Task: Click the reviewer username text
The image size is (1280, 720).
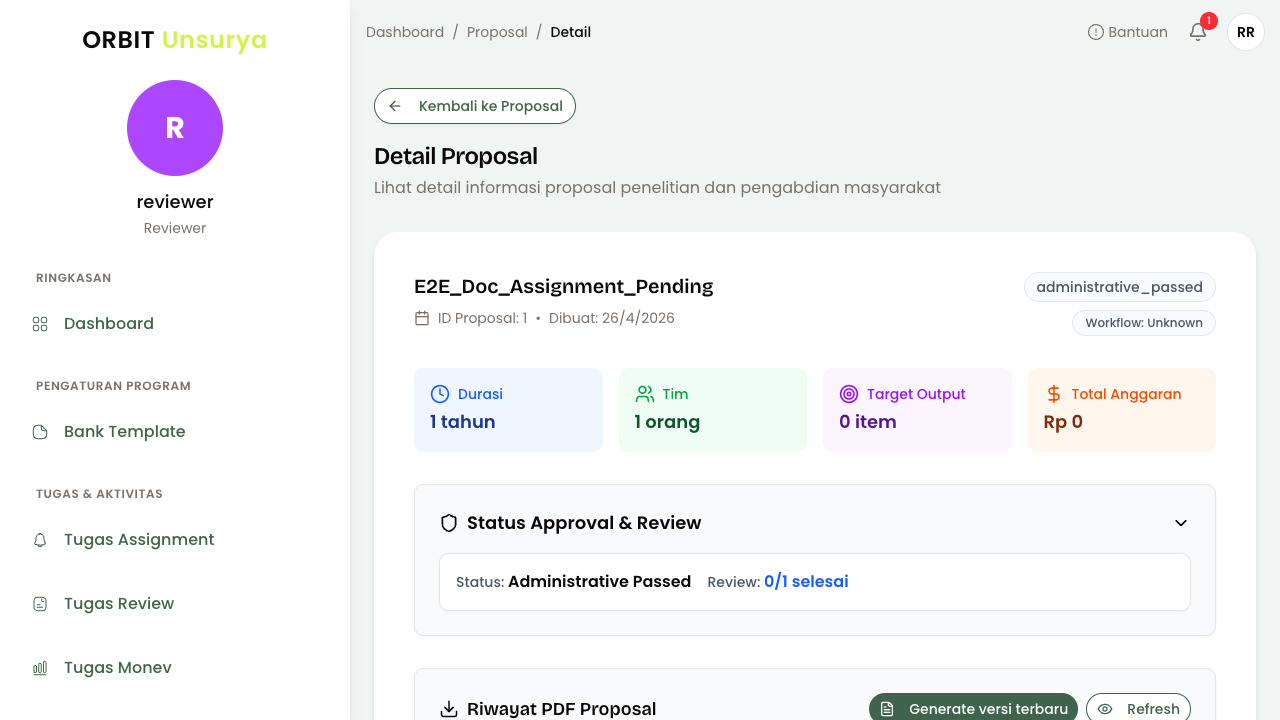Action: pos(175,202)
